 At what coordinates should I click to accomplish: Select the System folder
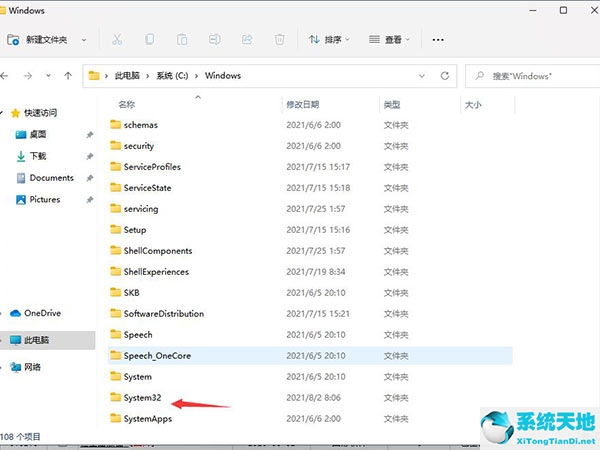coord(137,377)
